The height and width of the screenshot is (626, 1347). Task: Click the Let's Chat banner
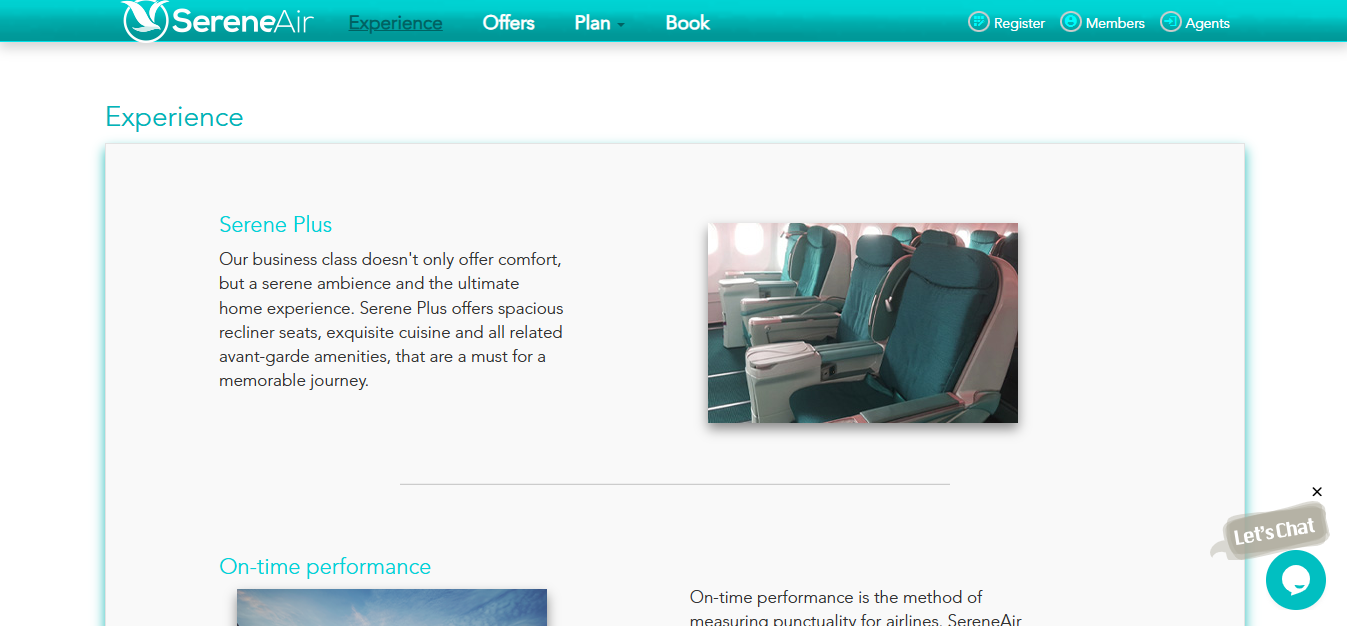tap(1270, 531)
